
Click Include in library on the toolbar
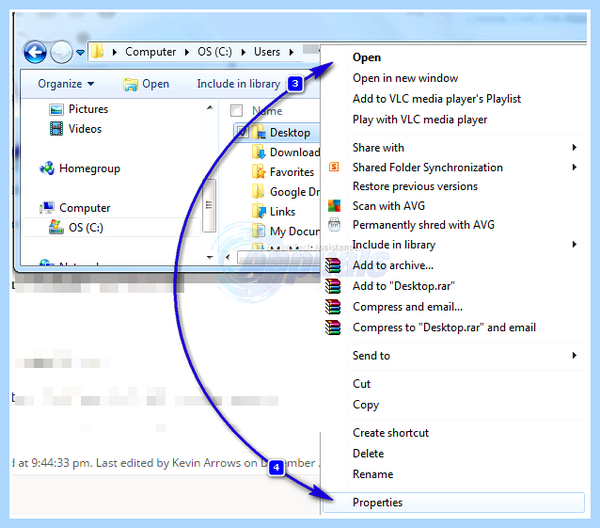point(238,84)
